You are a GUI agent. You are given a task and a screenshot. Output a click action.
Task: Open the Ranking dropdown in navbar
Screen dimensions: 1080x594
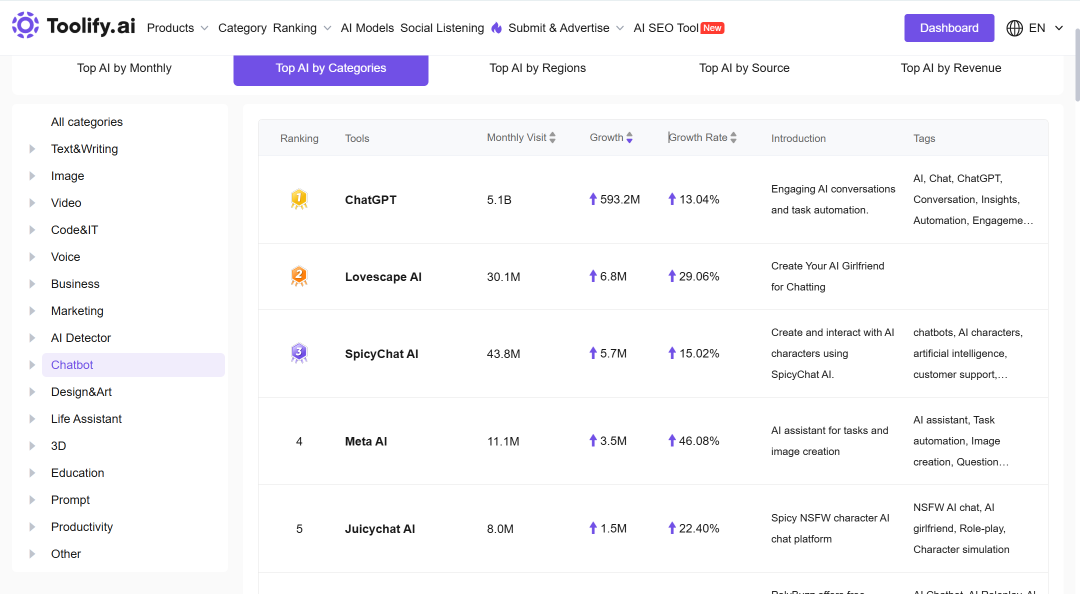[x=302, y=28]
